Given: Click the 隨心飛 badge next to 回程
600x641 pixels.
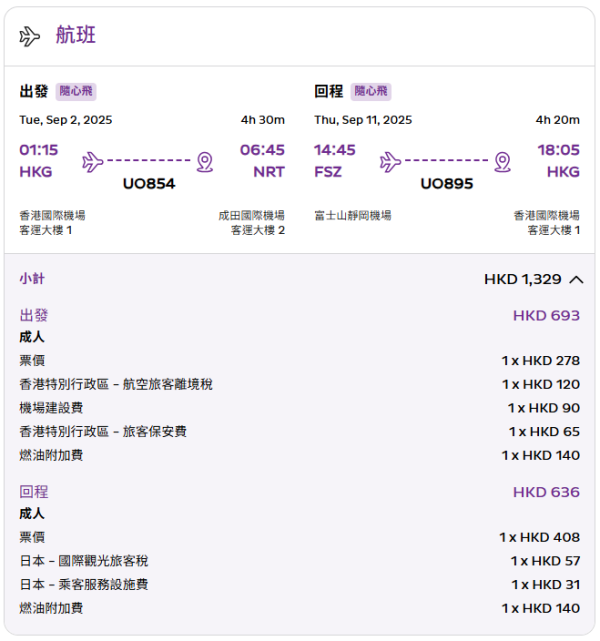Looking at the screenshot, I should pos(371,91).
